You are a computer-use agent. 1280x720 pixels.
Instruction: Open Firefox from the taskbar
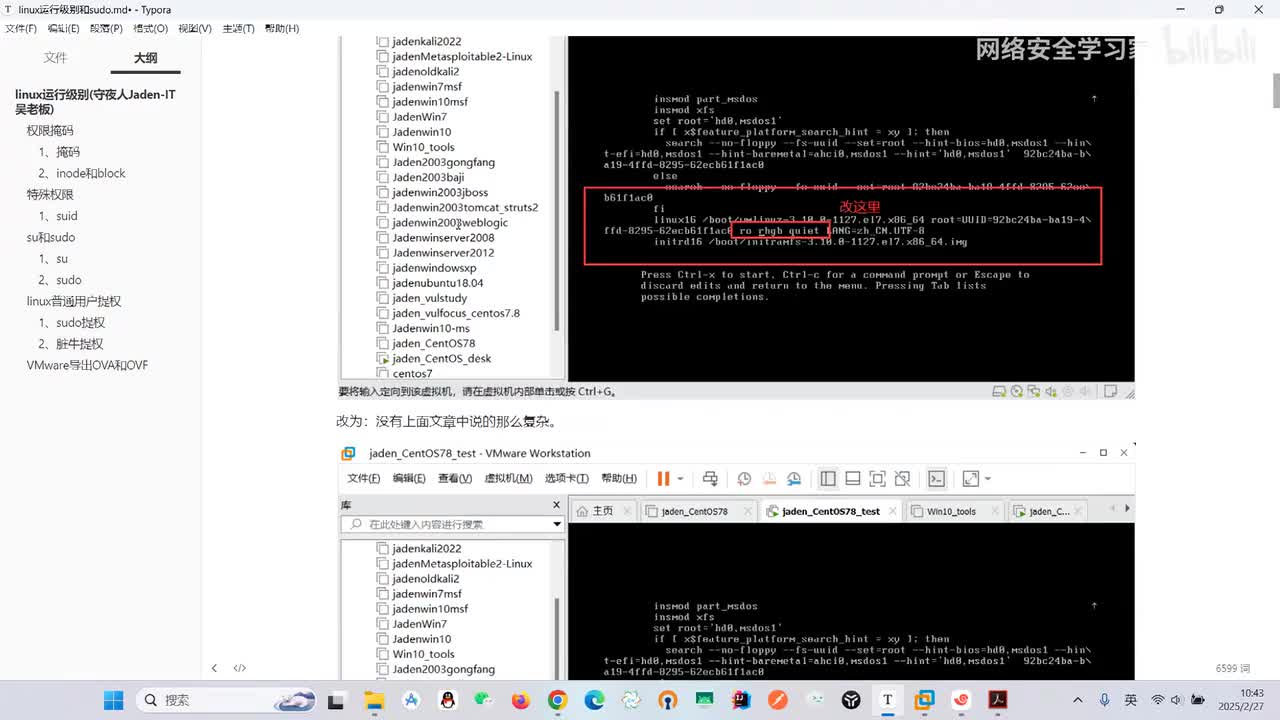(521, 700)
